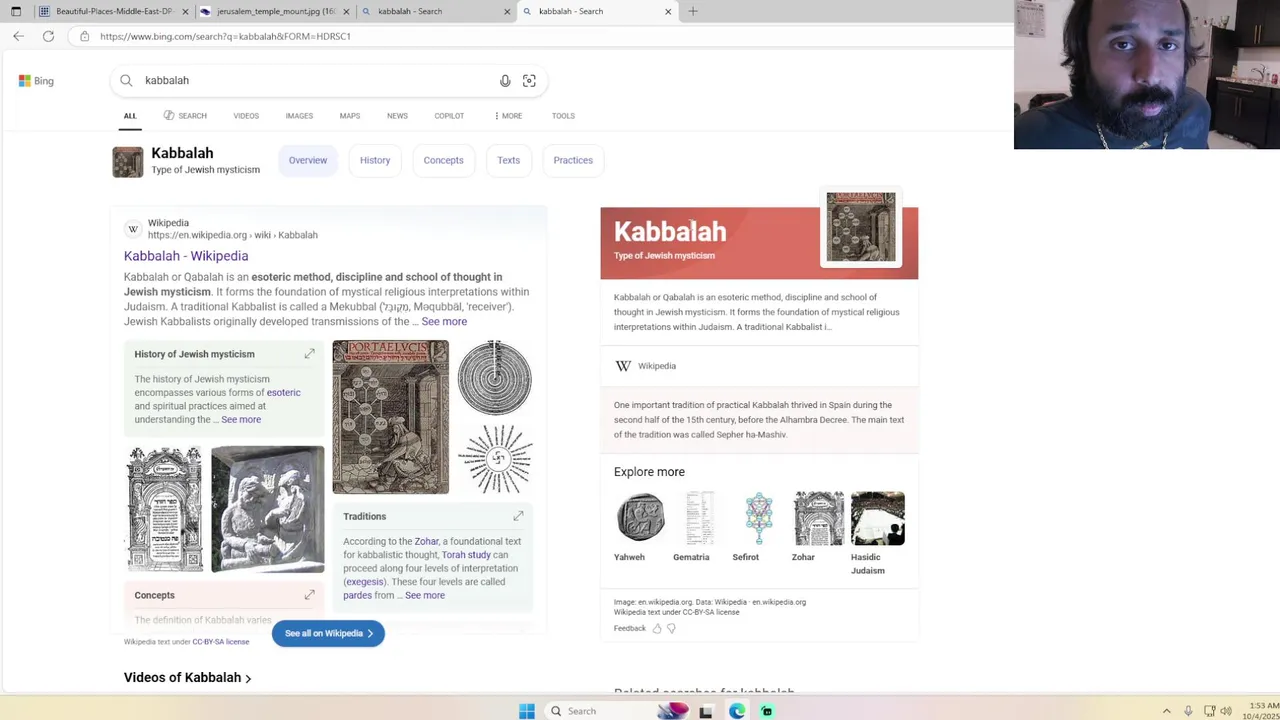The width and height of the screenshot is (1280, 720).
Task: Open CC-BY-SA license link below result
Action: point(221,642)
